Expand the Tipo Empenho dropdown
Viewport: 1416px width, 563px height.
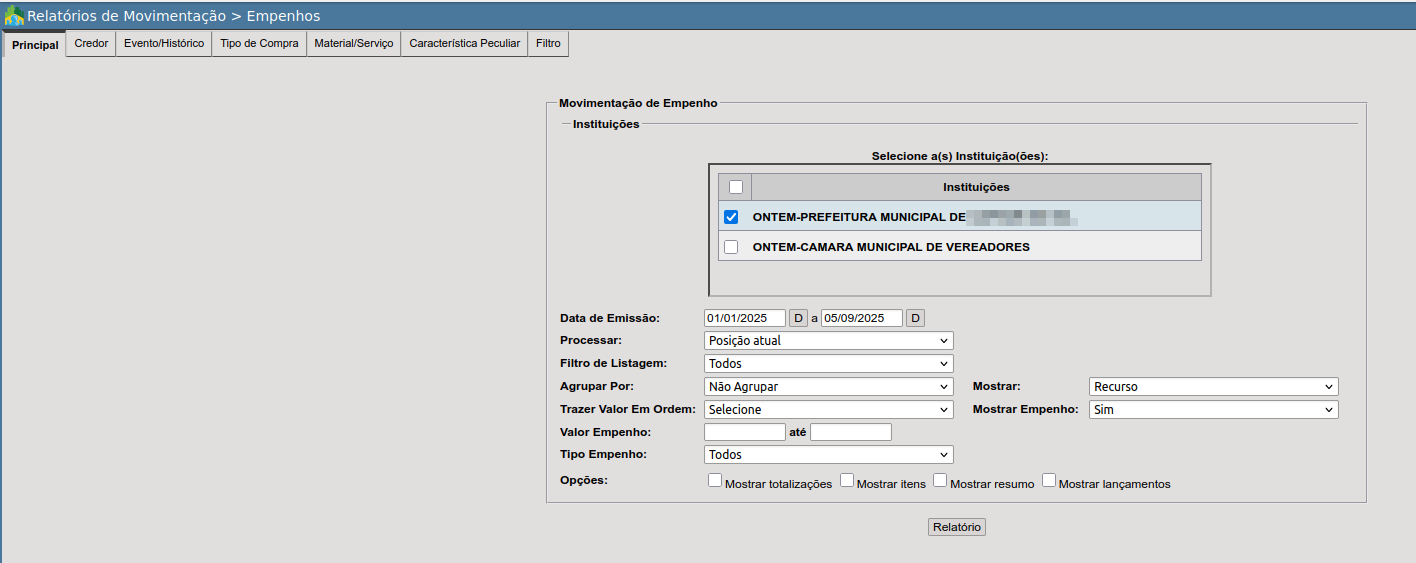828,455
